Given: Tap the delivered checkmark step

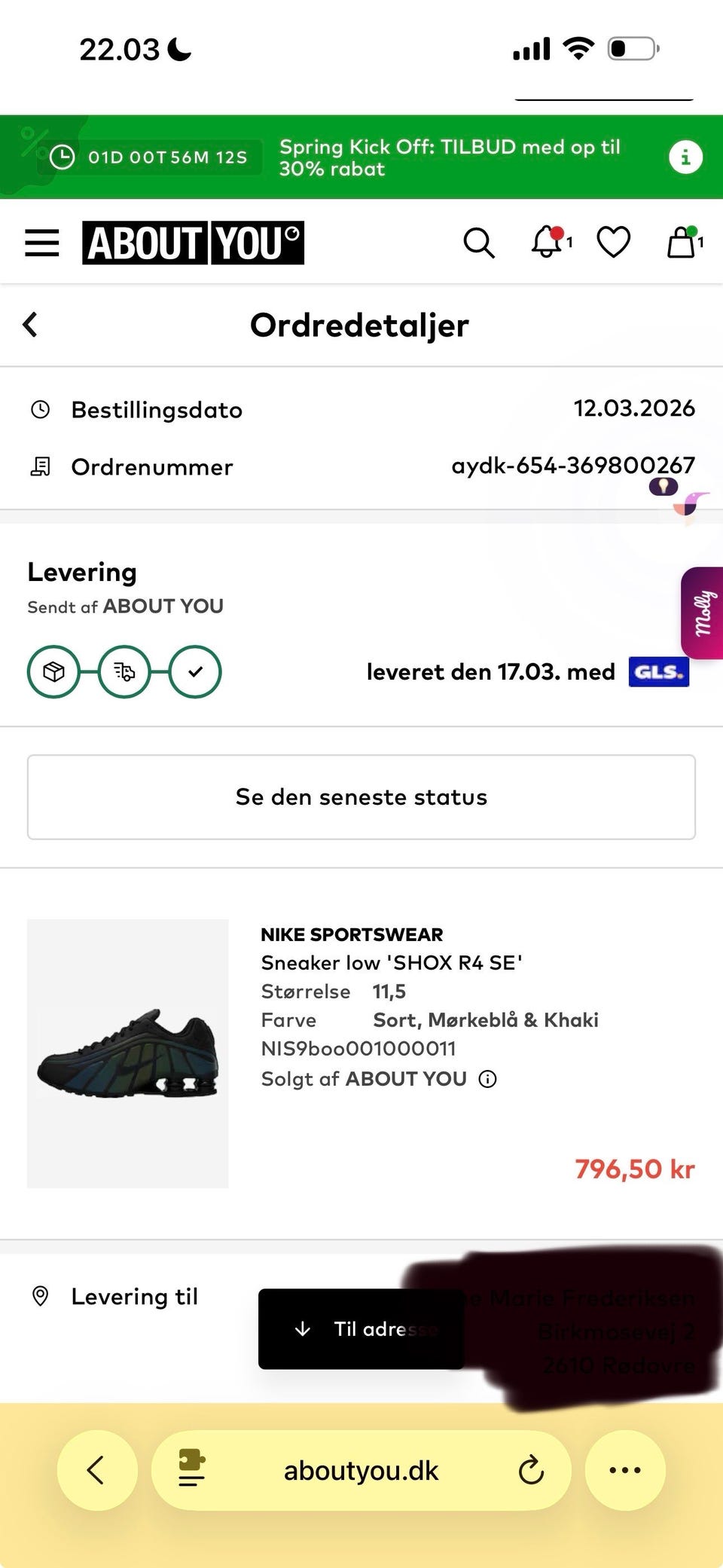Looking at the screenshot, I should click(x=195, y=671).
